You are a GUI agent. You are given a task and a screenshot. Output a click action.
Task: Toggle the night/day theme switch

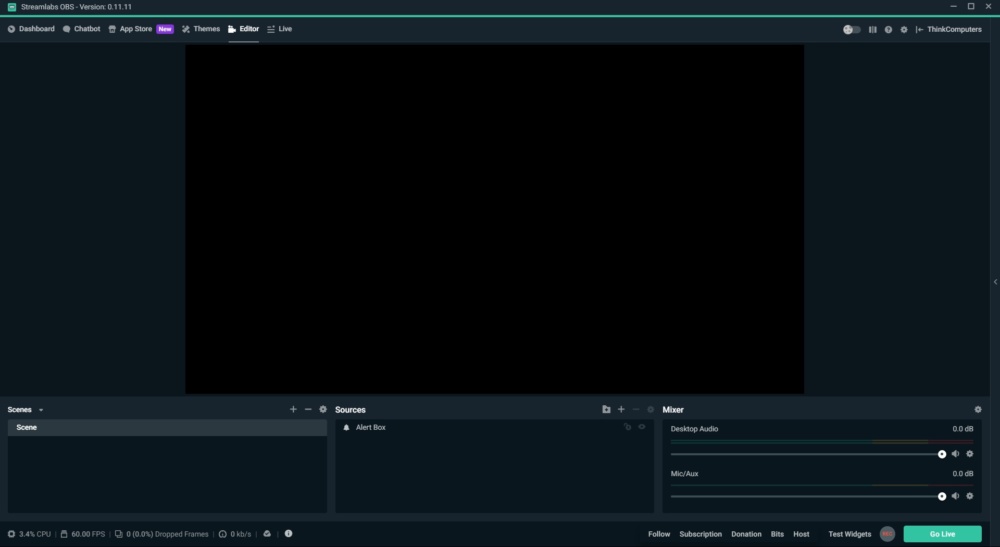pyautogui.click(x=851, y=29)
